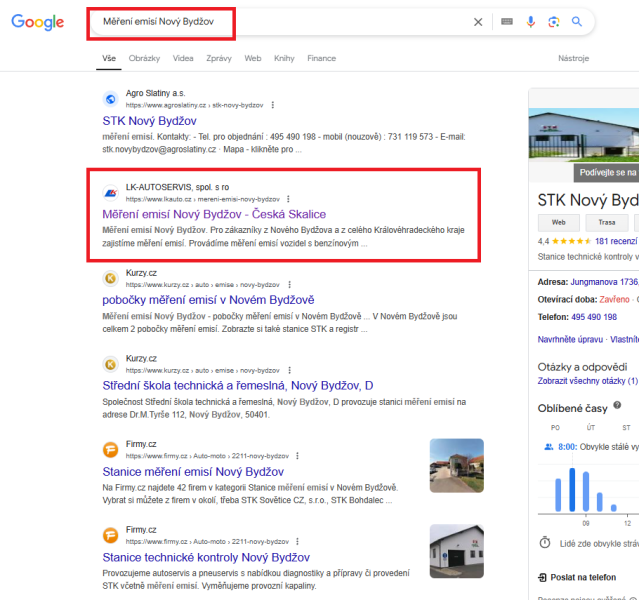Click the Firmy.cz favicon above 'Stanice měření emisí'
Viewport: 639px width, 600px height.
click(x=110, y=450)
